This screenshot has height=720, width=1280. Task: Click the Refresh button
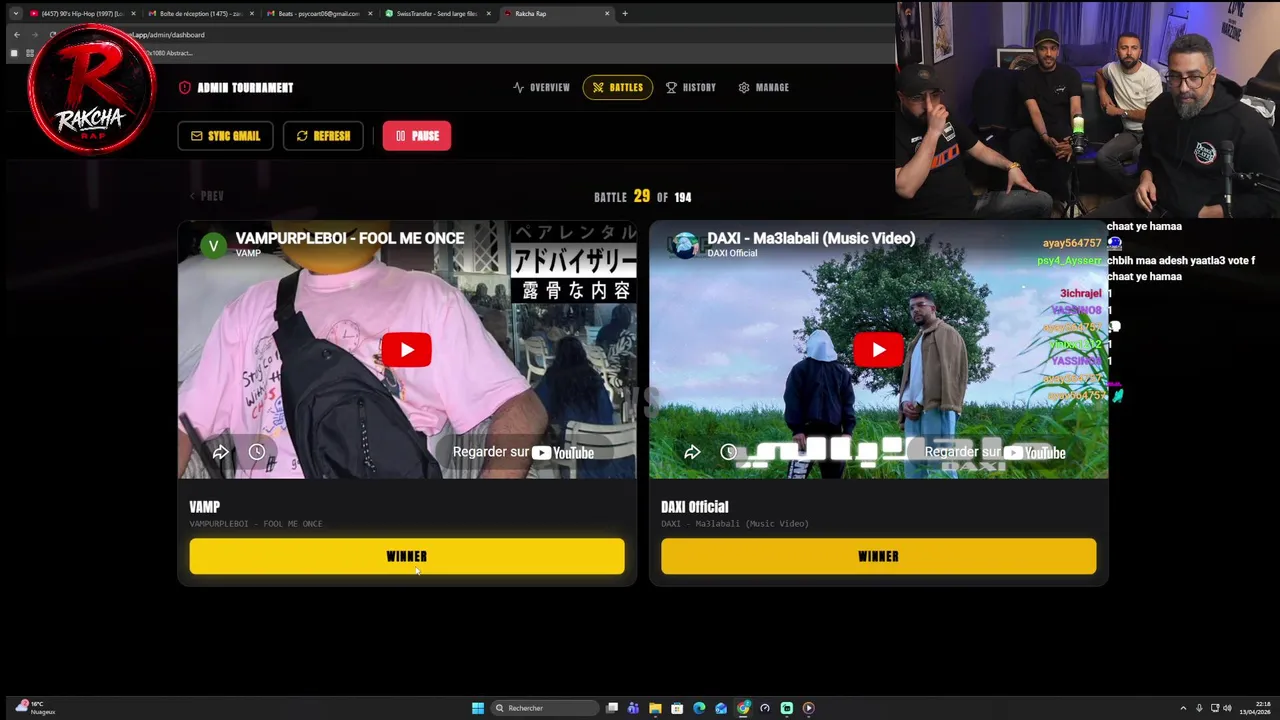pos(323,136)
